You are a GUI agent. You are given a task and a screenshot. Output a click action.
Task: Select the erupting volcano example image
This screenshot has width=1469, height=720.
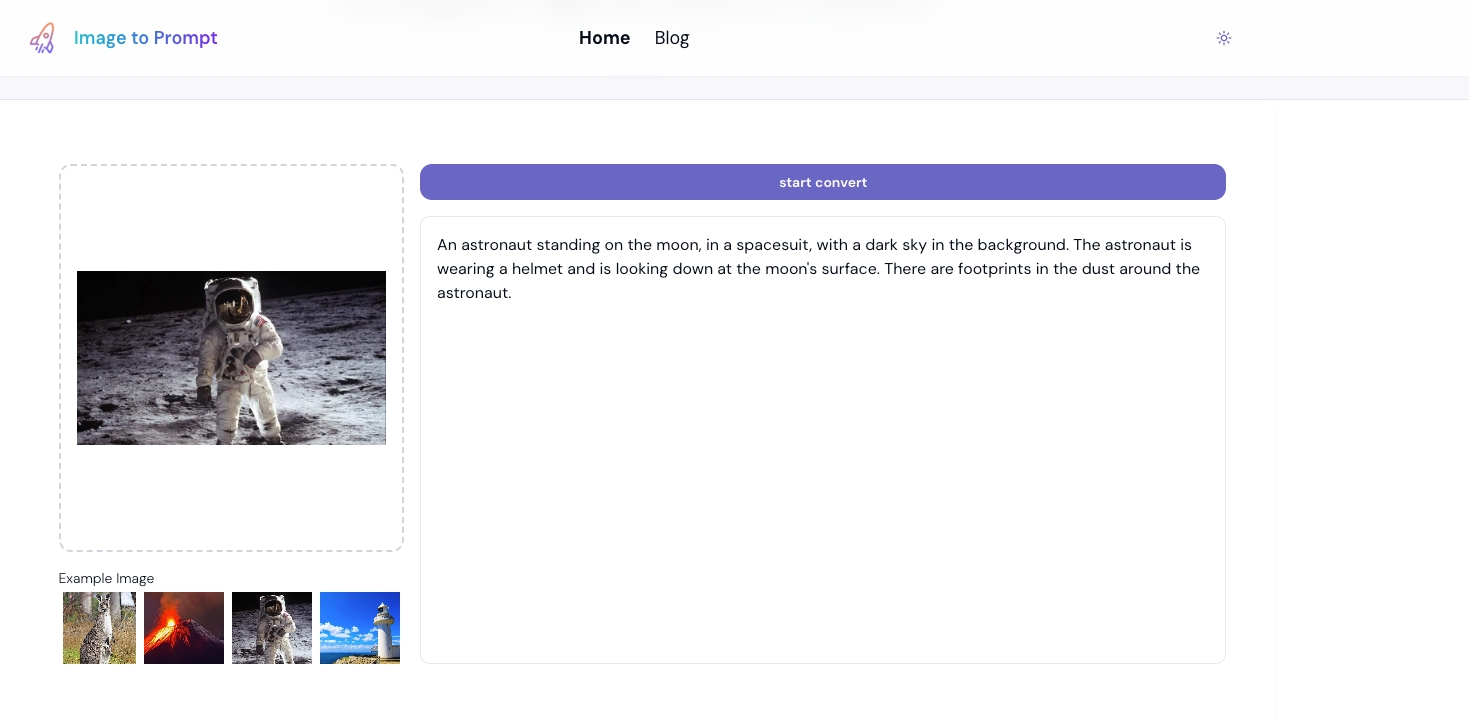click(x=184, y=628)
